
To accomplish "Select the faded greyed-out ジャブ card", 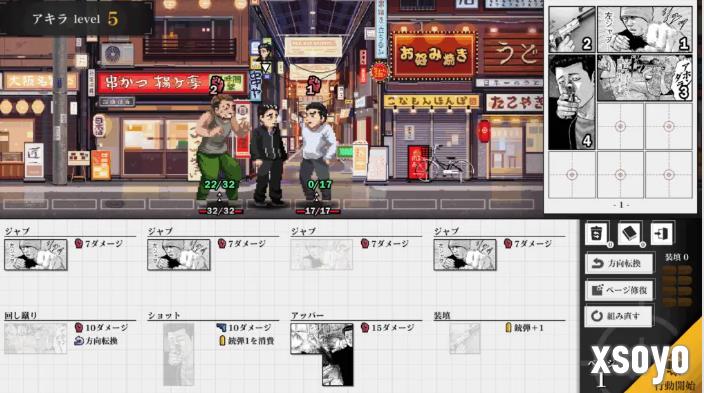I will click(x=321, y=255).
